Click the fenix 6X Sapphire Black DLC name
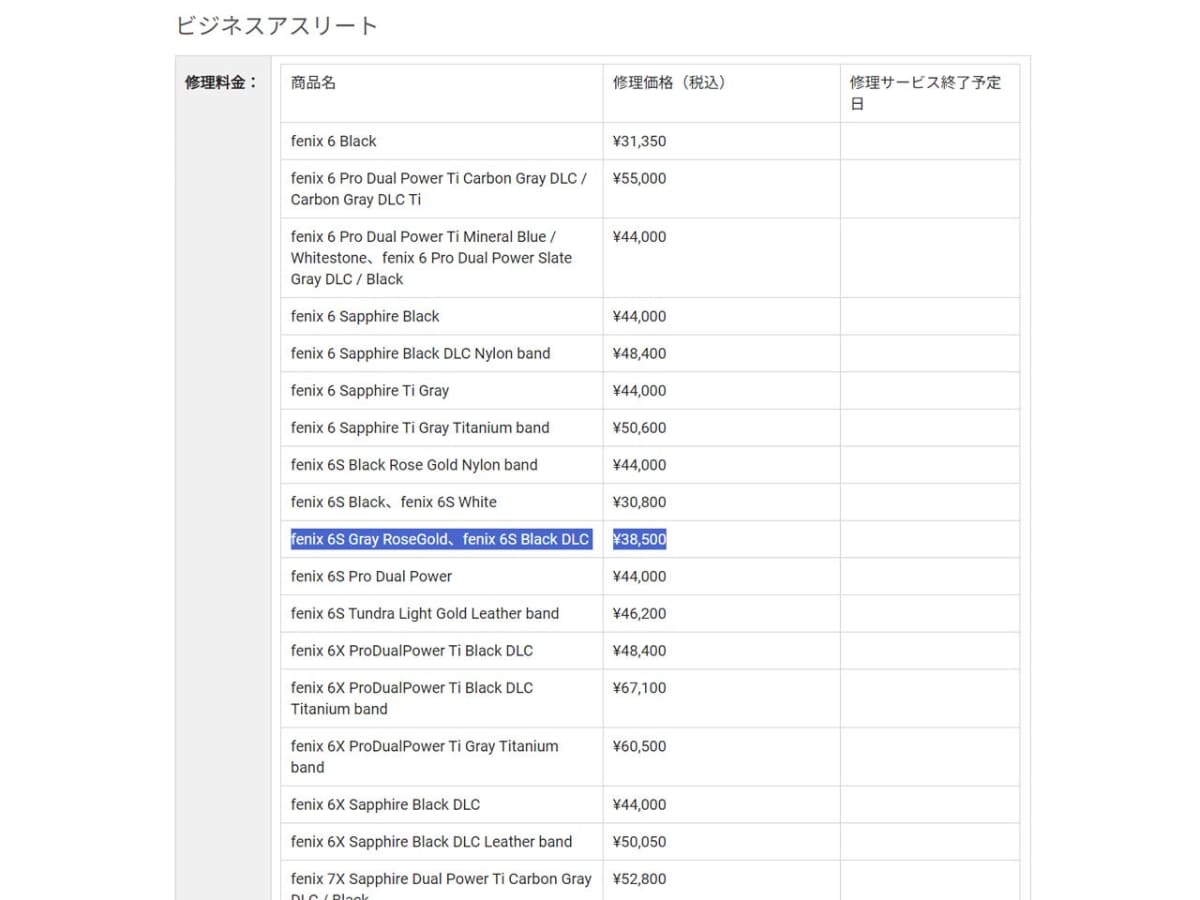 (x=385, y=804)
